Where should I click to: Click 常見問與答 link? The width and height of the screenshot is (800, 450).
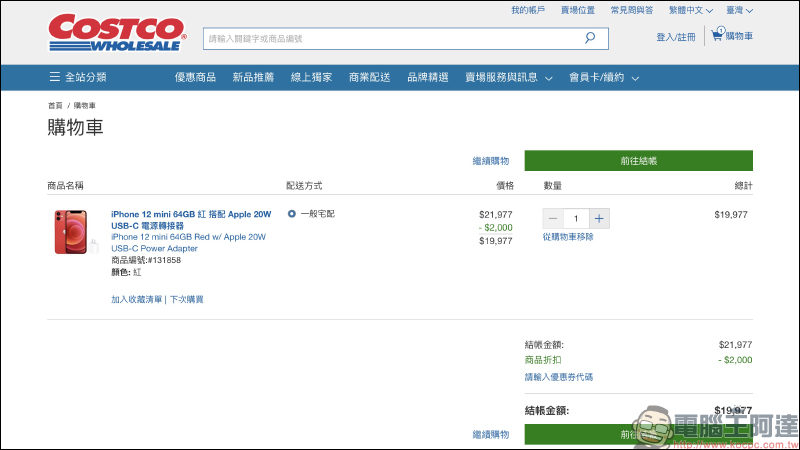coord(632,10)
